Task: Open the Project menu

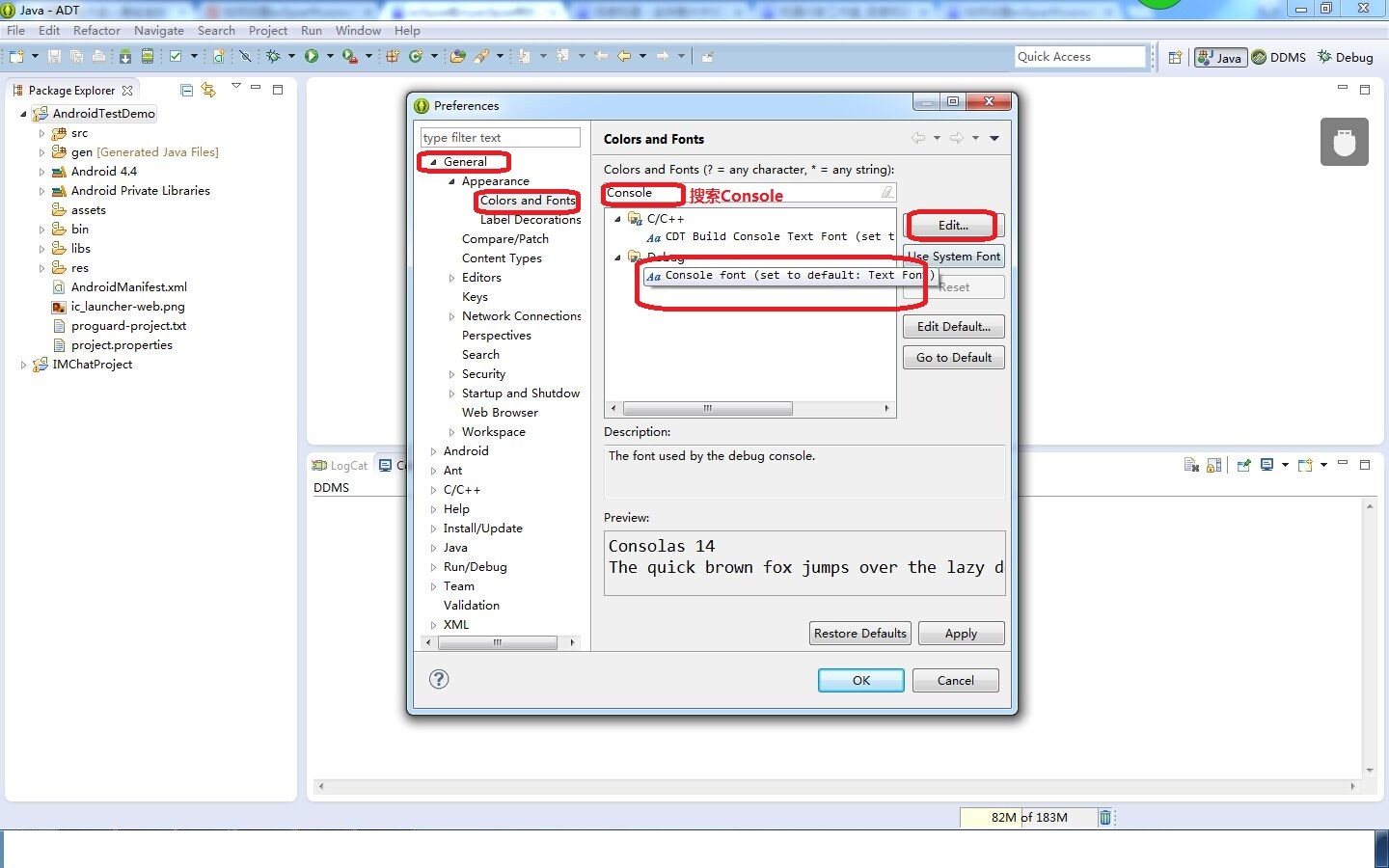Action: click(x=268, y=30)
